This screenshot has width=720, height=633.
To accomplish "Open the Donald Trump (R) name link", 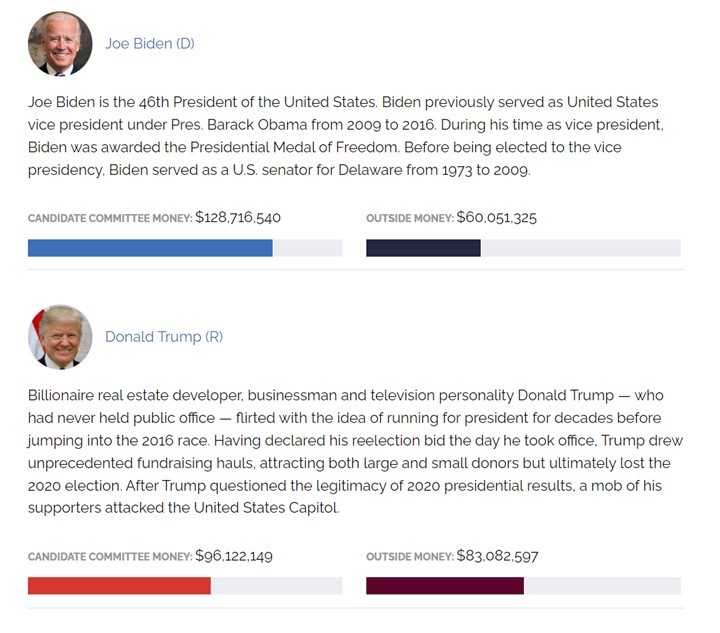I will (x=164, y=336).
